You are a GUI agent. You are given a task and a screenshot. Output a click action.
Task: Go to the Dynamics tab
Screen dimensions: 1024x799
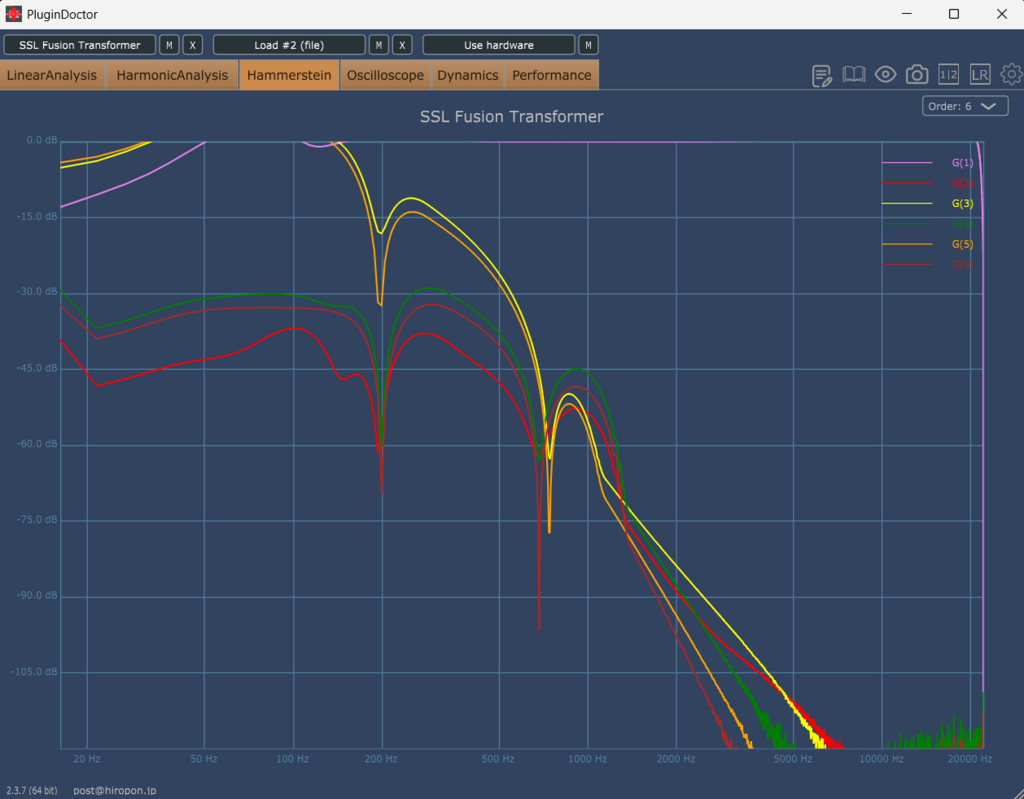tap(468, 75)
